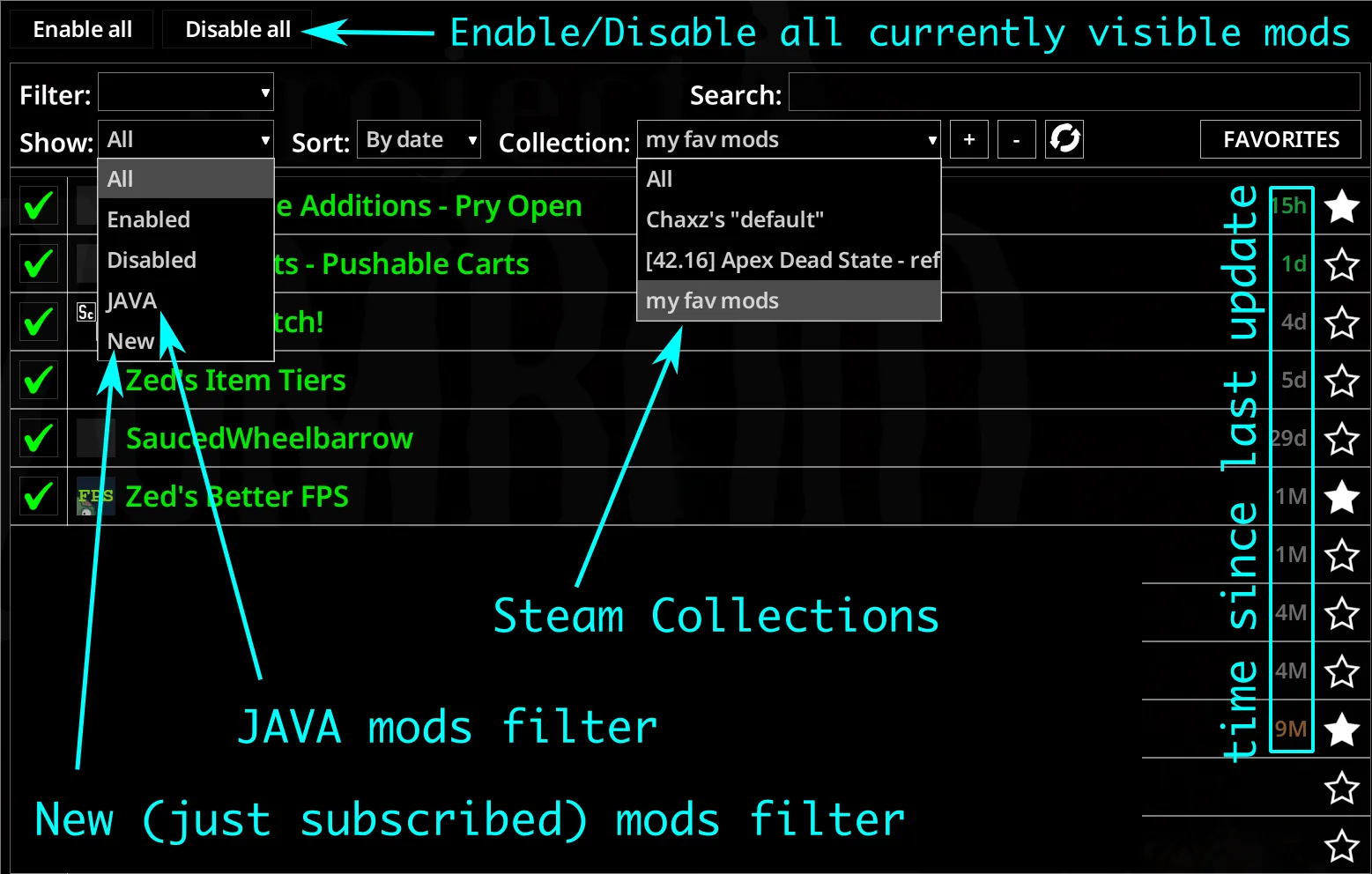The width and height of the screenshot is (1372, 874).
Task: Choose Chaxz's "default" collection option
Action: [x=735, y=219]
